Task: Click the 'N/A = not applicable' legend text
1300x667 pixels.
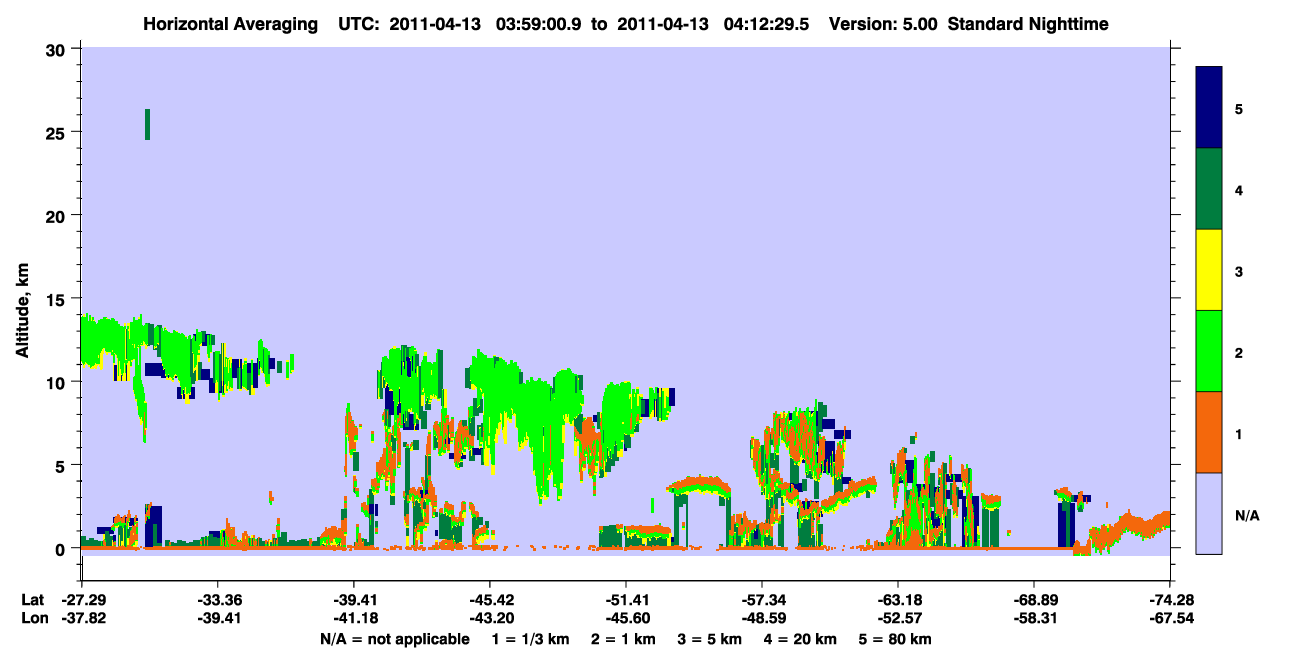Action: click(x=395, y=639)
